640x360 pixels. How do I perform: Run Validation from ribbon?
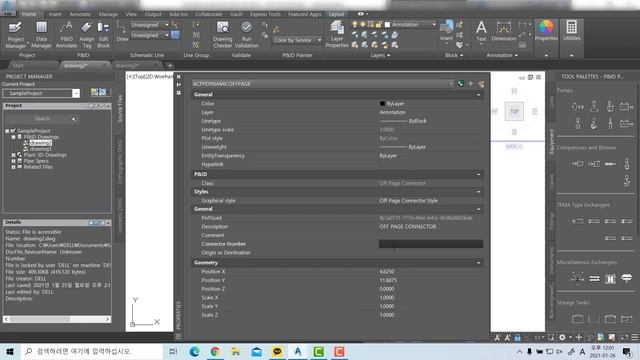pos(247,35)
